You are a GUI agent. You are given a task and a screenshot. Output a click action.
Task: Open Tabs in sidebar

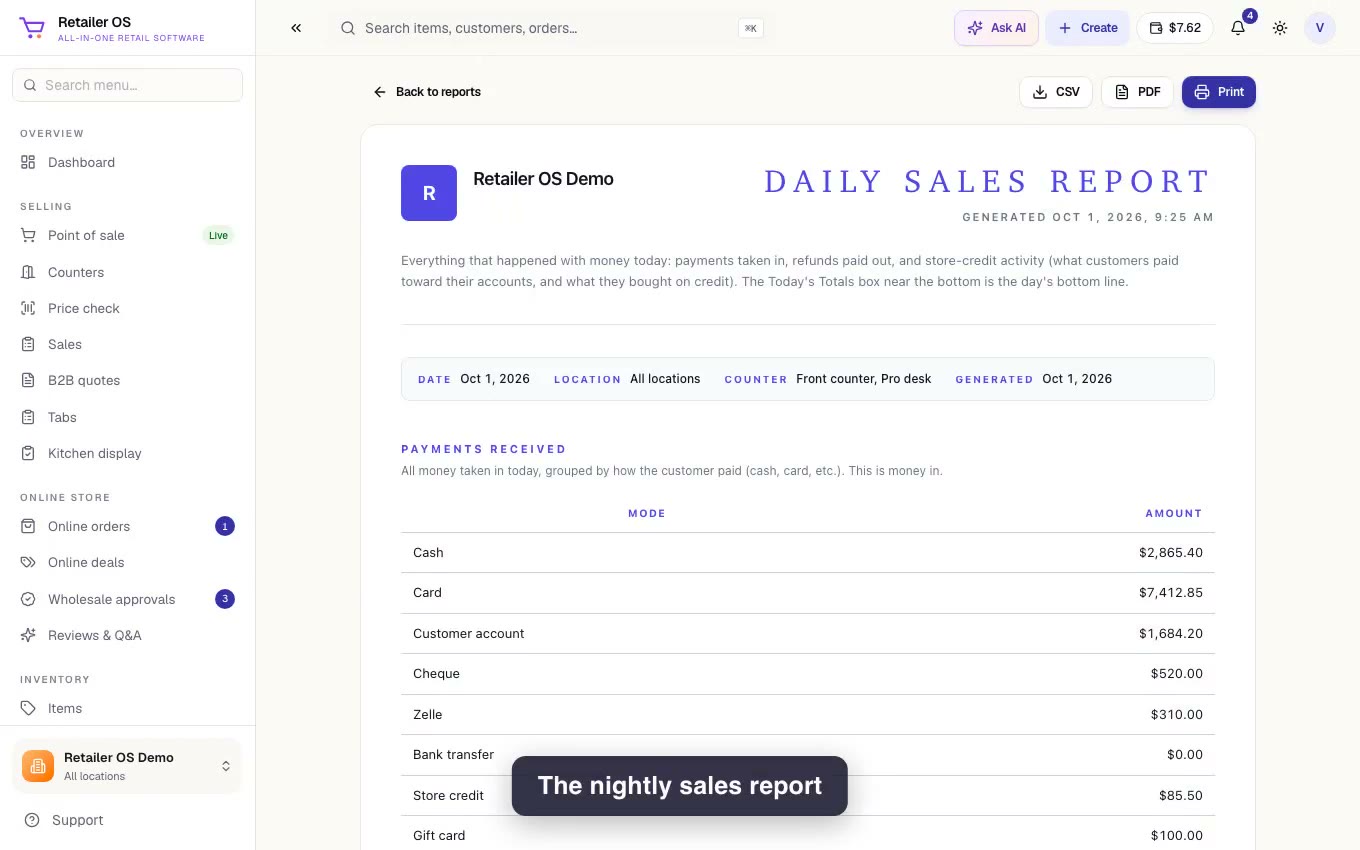[x=127, y=417]
